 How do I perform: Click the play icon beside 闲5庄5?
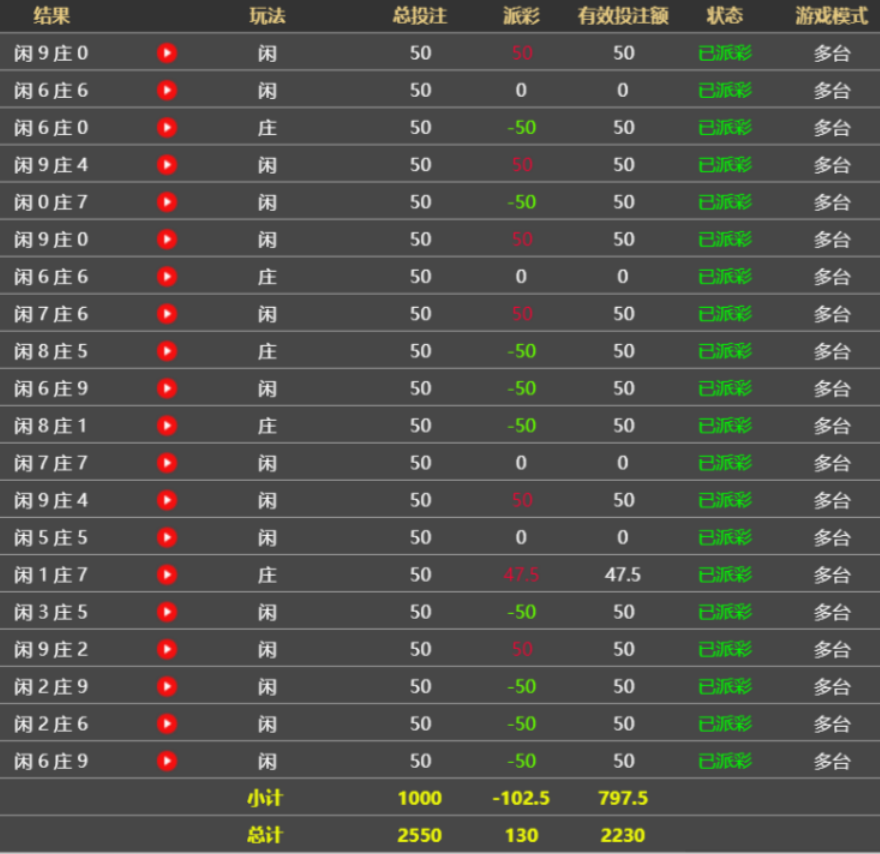[167, 538]
